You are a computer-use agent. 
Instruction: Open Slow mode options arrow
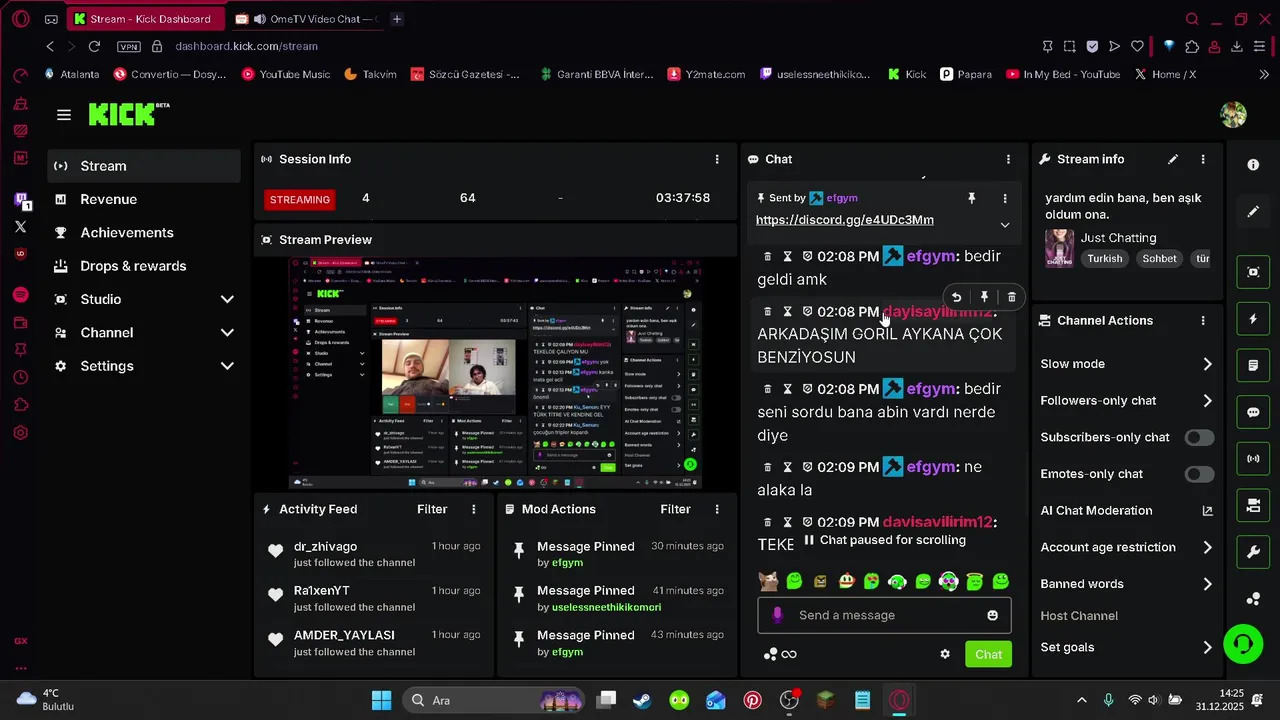pyautogui.click(x=1207, y=364)
